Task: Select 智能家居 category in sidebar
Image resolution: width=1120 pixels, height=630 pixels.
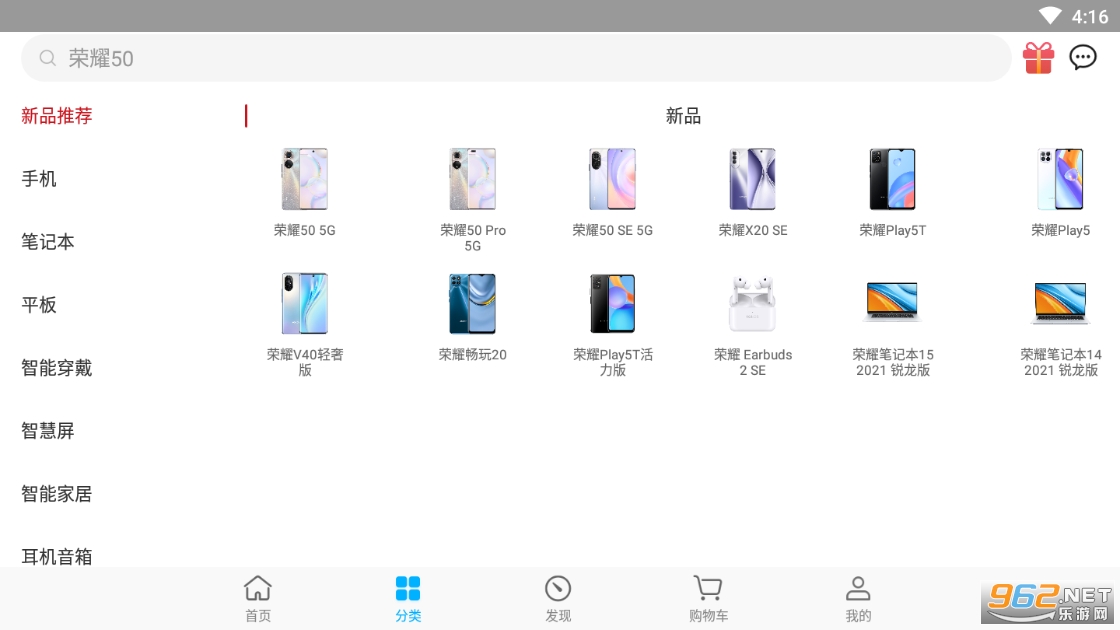Action: pos(56,494)
